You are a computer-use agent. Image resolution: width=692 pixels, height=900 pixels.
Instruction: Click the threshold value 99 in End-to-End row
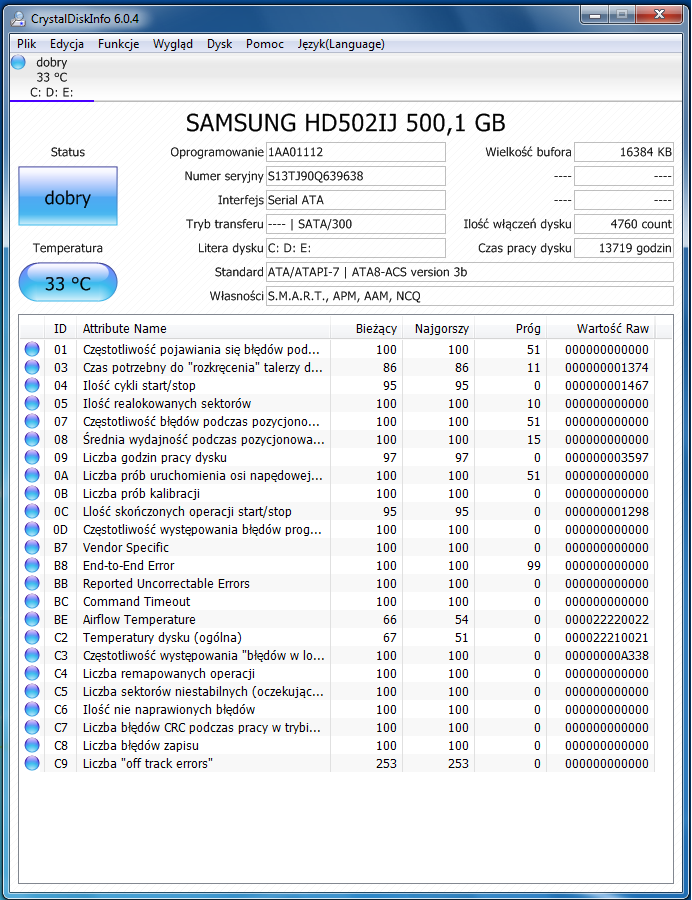[534, 565]
